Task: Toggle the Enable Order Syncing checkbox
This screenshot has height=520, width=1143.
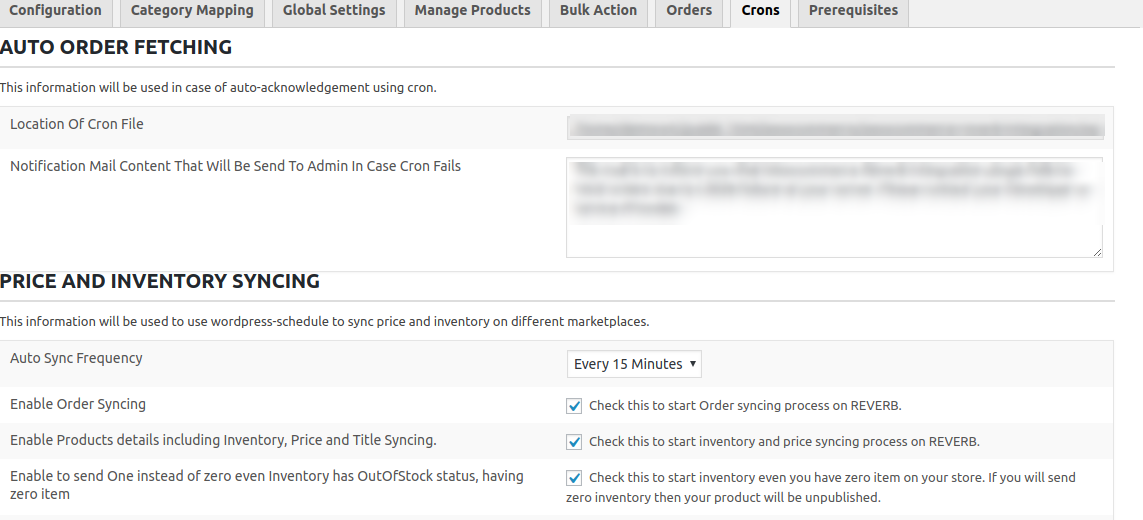Action: 574,405
